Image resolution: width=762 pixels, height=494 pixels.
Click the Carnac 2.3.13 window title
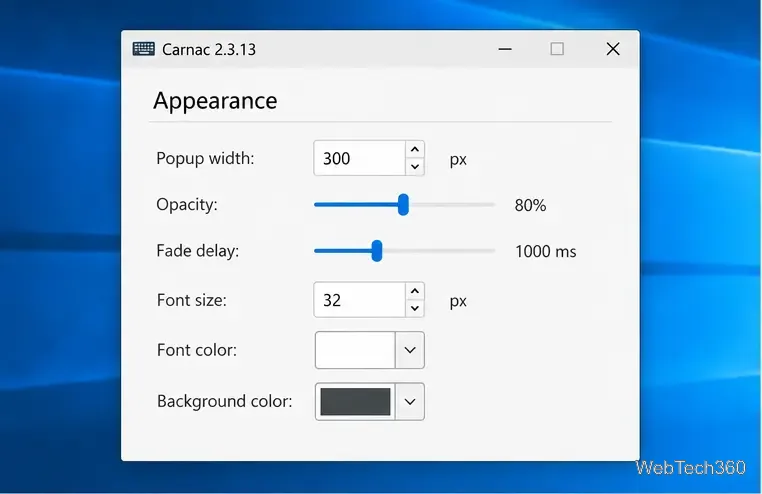click(x=209, y=50)
